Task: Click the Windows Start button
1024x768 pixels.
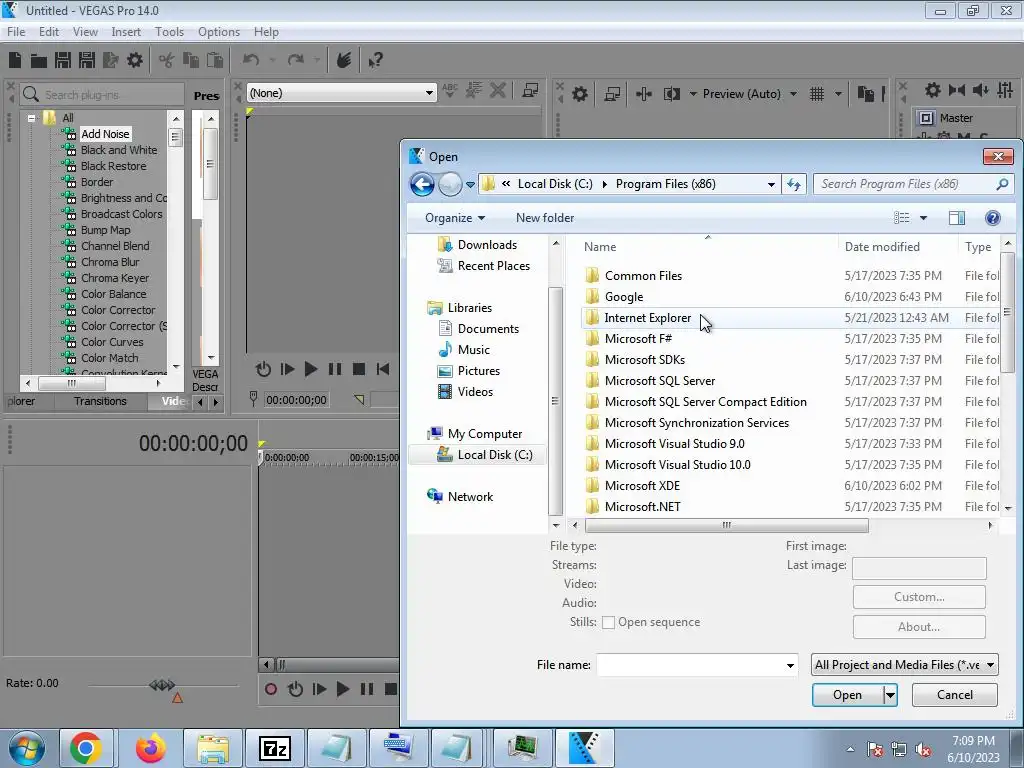Action: tap(26, 748)
